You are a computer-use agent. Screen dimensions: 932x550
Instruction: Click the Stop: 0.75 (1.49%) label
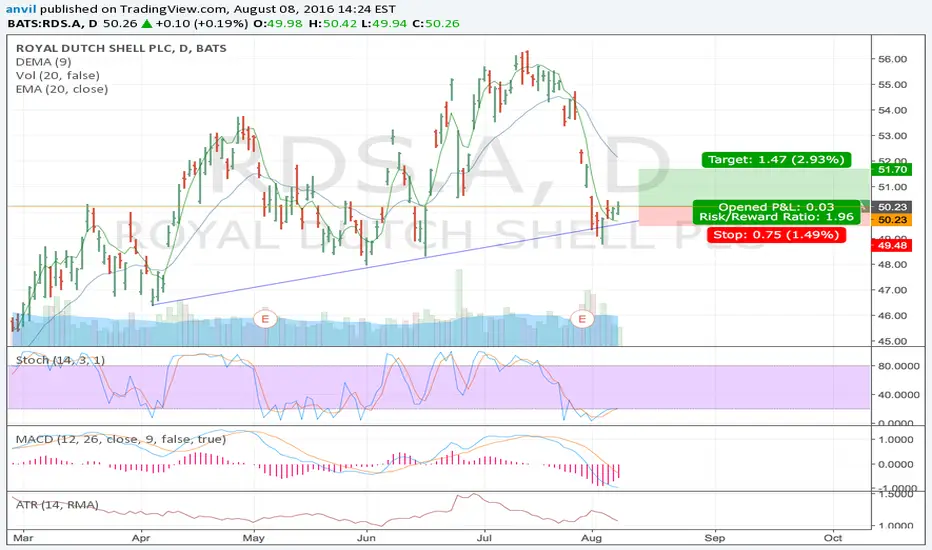coord(776,234)
